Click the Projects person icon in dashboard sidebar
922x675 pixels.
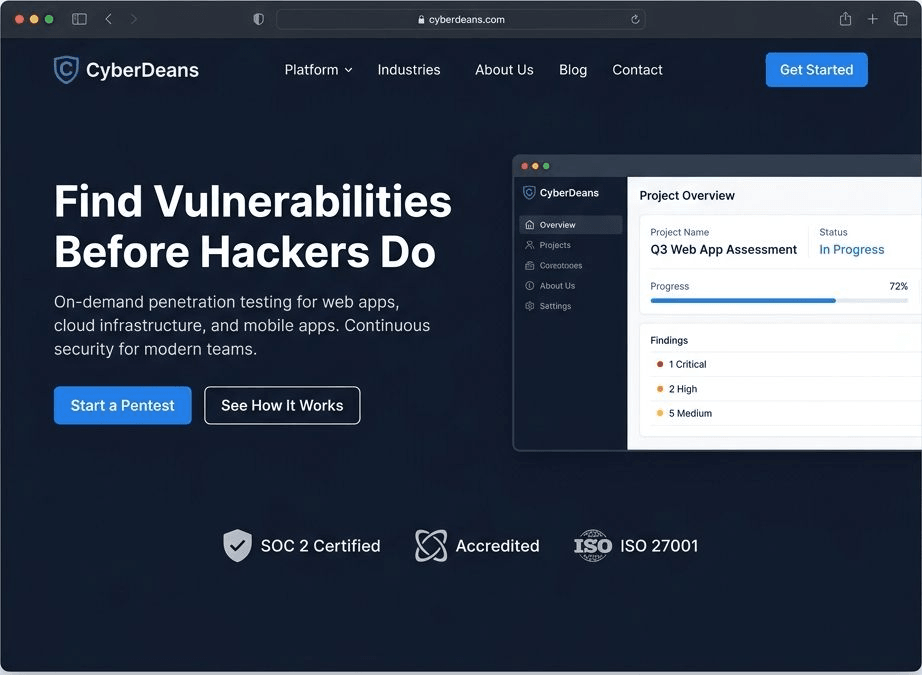(x=529, y=245)
